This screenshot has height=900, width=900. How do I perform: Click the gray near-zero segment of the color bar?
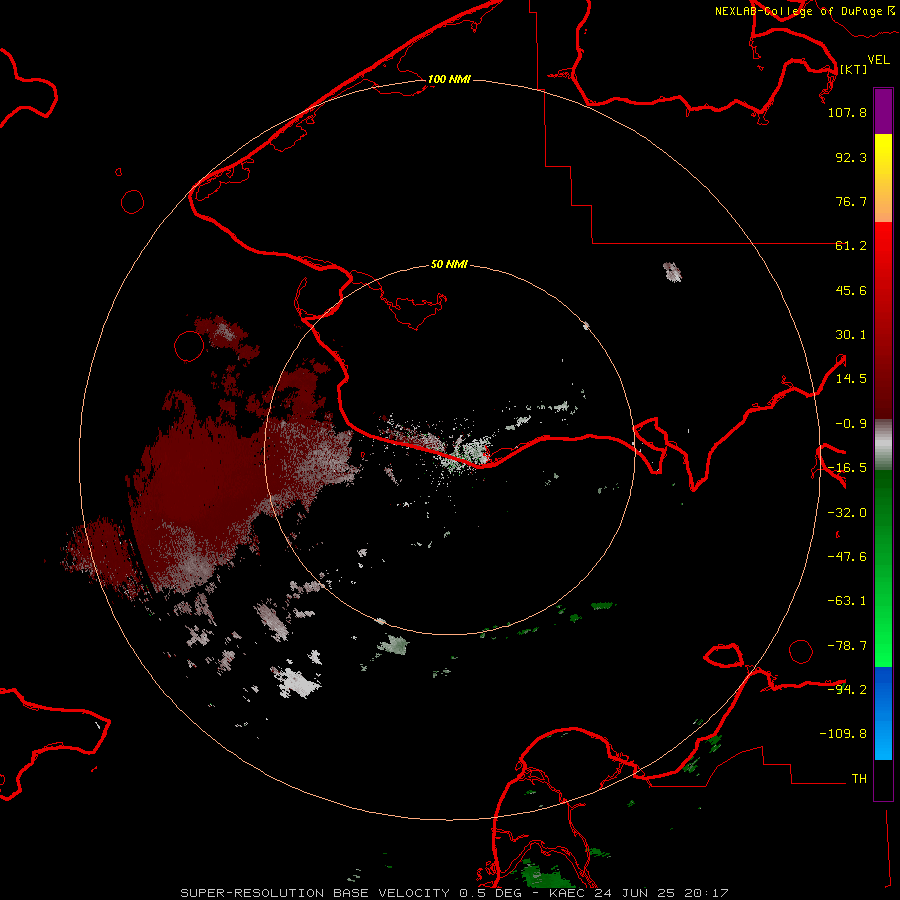tap(883, 445)
